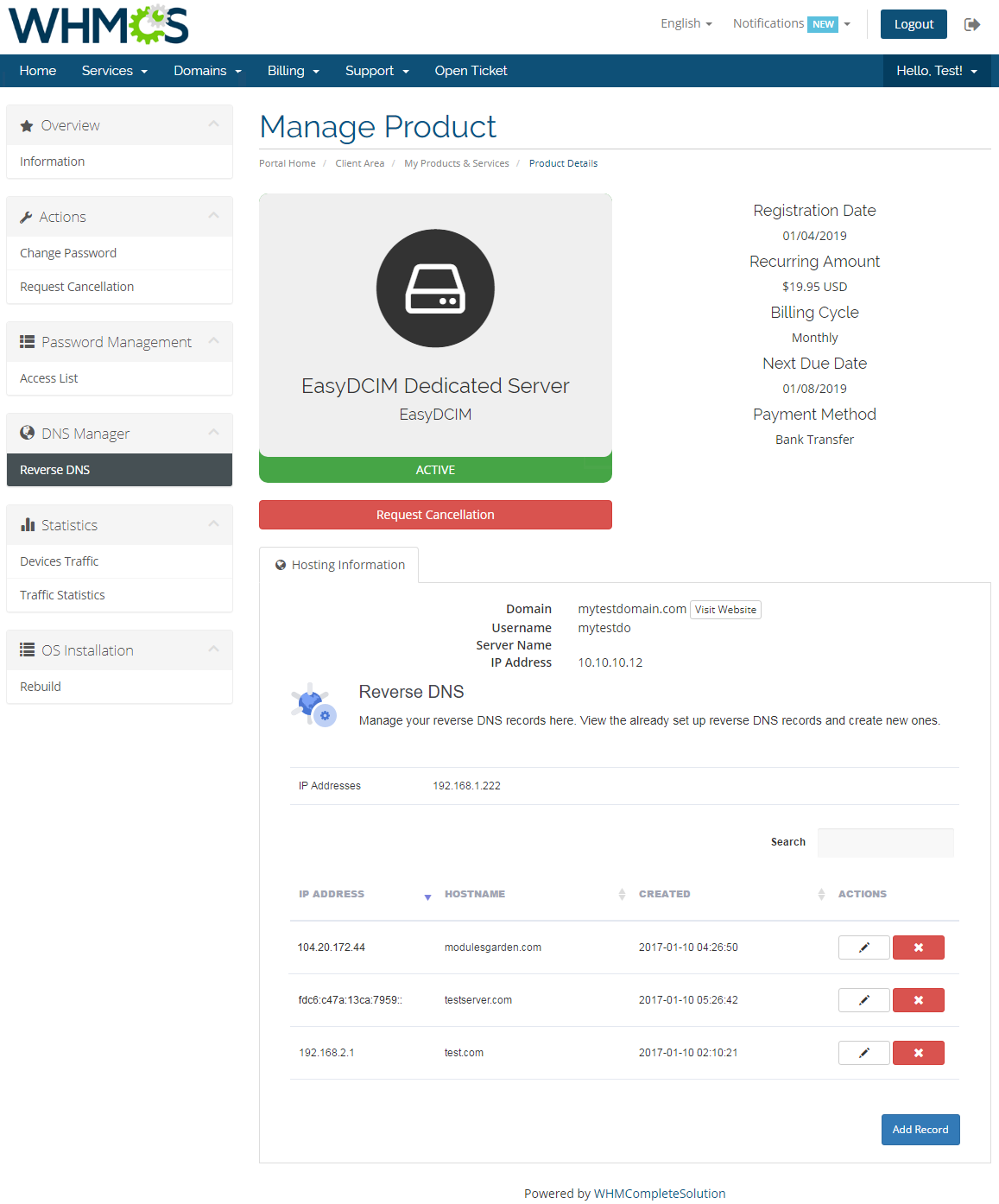The width and height of the screenshot is (999, 1204).
Task: Click the list icon beside OS Installation
Action: [x=27, y=650]
